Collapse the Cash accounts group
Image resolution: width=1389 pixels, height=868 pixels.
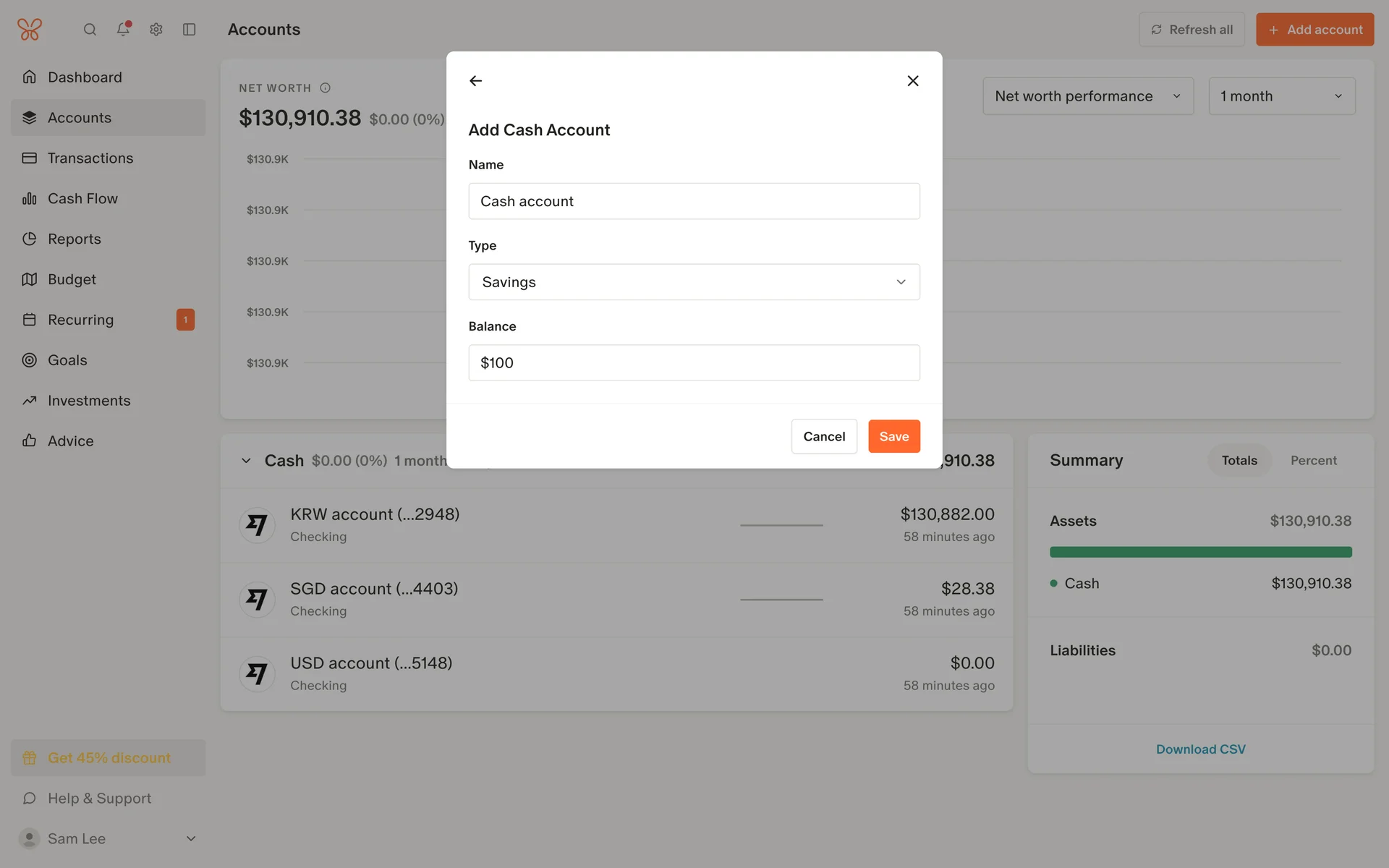pos(246,461)
